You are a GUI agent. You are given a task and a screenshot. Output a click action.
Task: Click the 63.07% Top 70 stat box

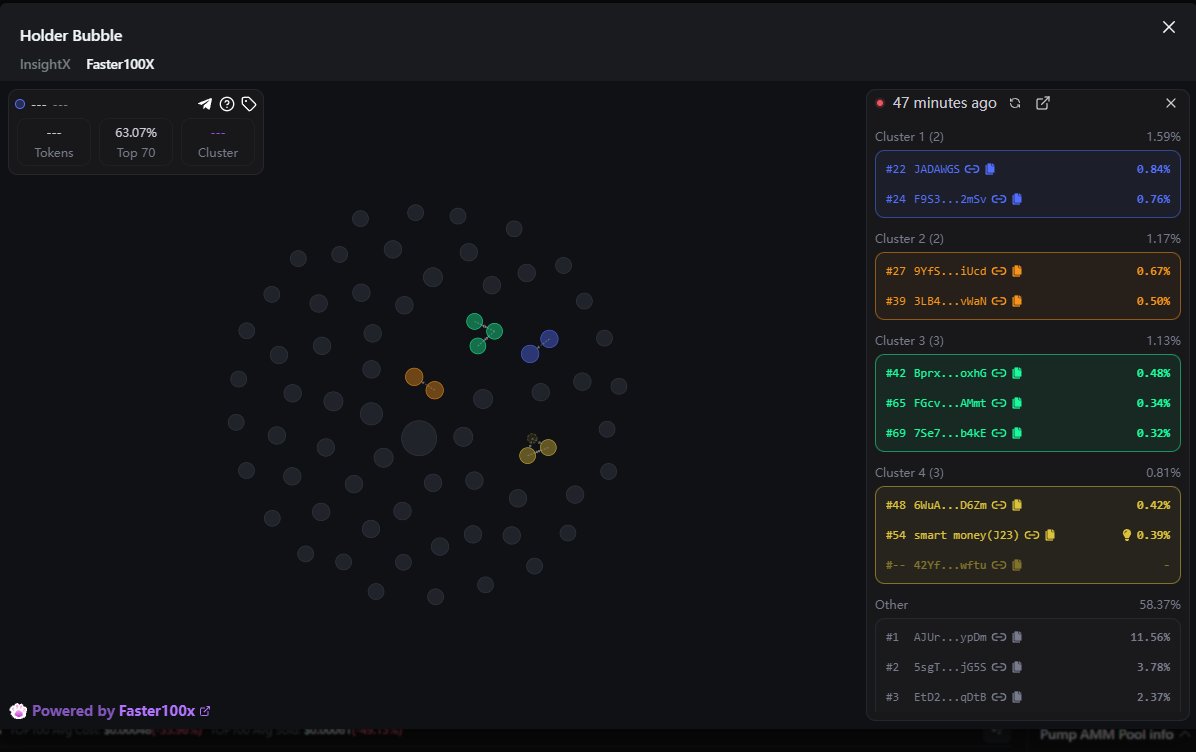[136, 142]
